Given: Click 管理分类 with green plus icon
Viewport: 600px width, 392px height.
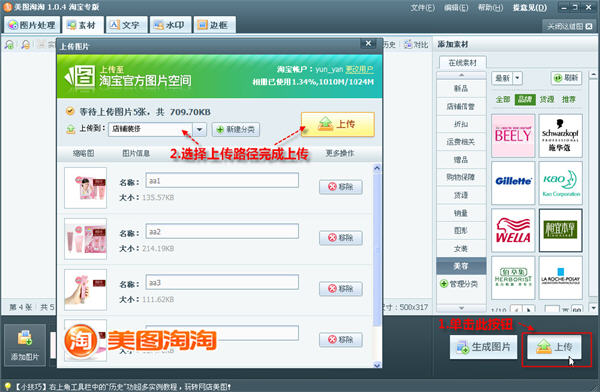Looking at the screenshot, I should (x=459, y=284).
